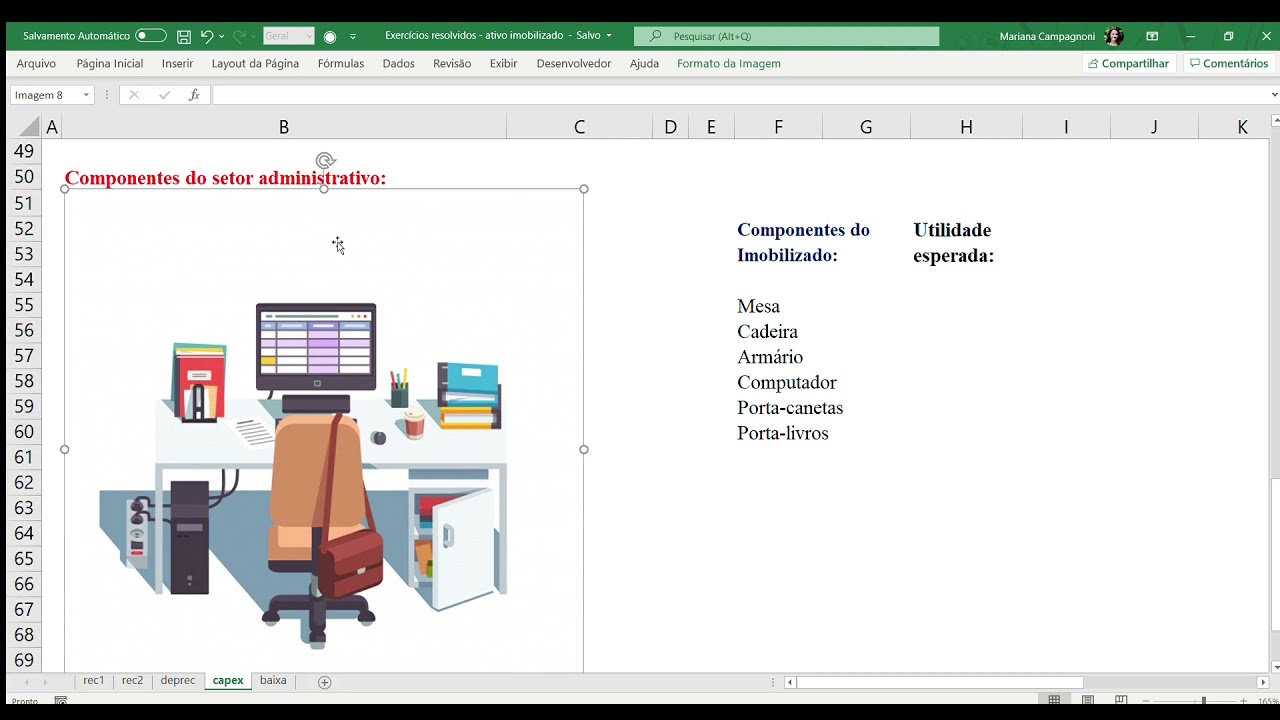1280x720 pixels.
Task: Click the Select All corner triangle
Action: pos(29,127)
